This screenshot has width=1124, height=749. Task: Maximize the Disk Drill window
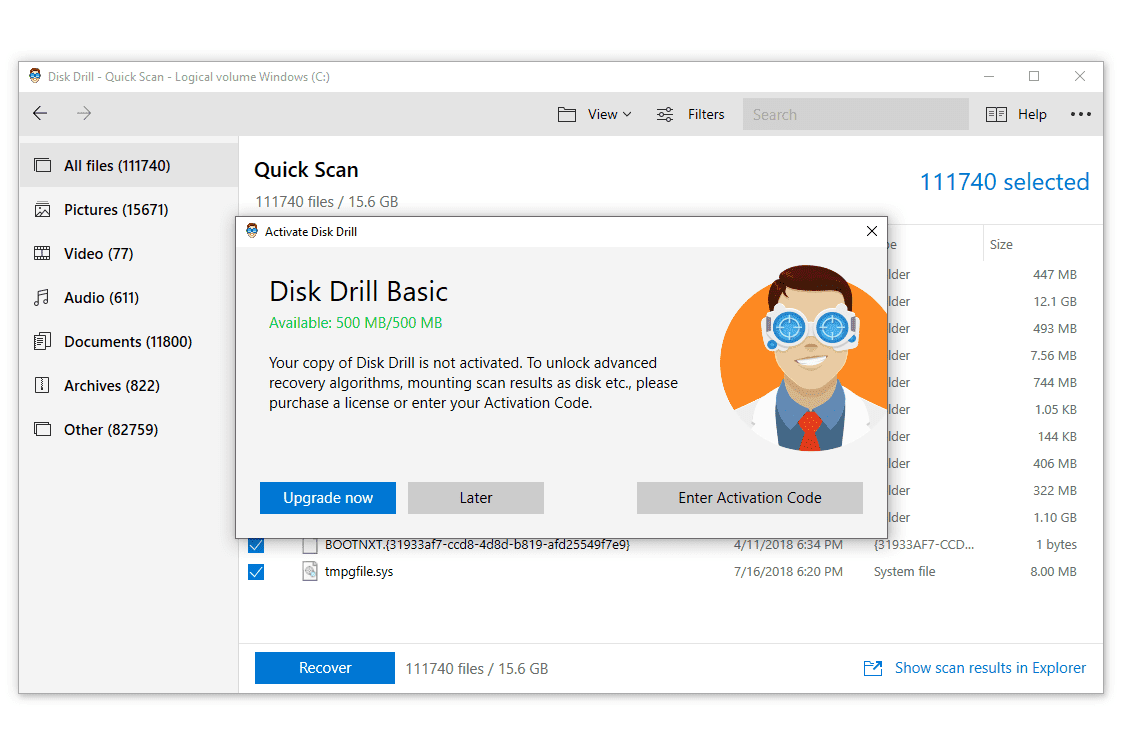pyautogui.click(x=1034, y=76)
